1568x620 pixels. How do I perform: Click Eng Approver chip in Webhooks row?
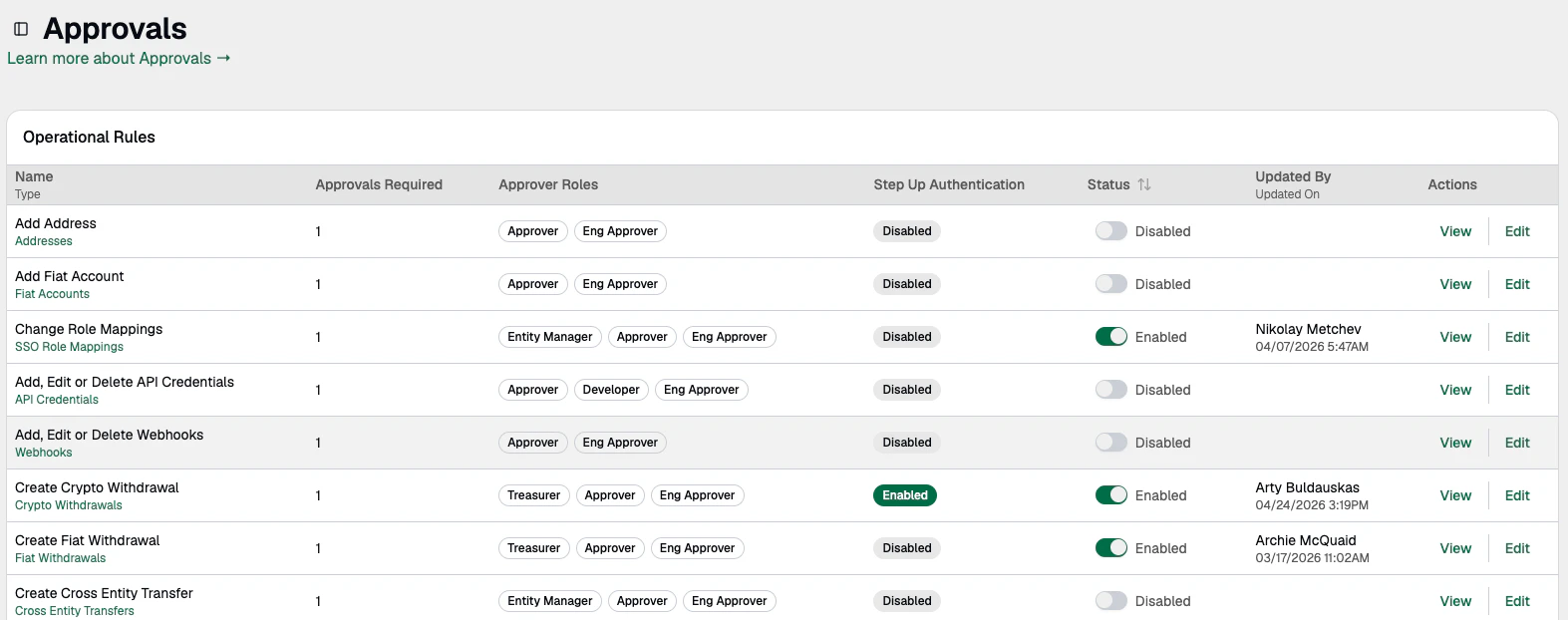click(620, 443)
